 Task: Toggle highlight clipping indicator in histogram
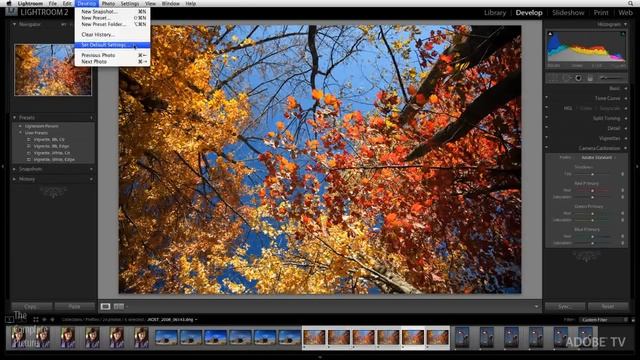(622, 34)
